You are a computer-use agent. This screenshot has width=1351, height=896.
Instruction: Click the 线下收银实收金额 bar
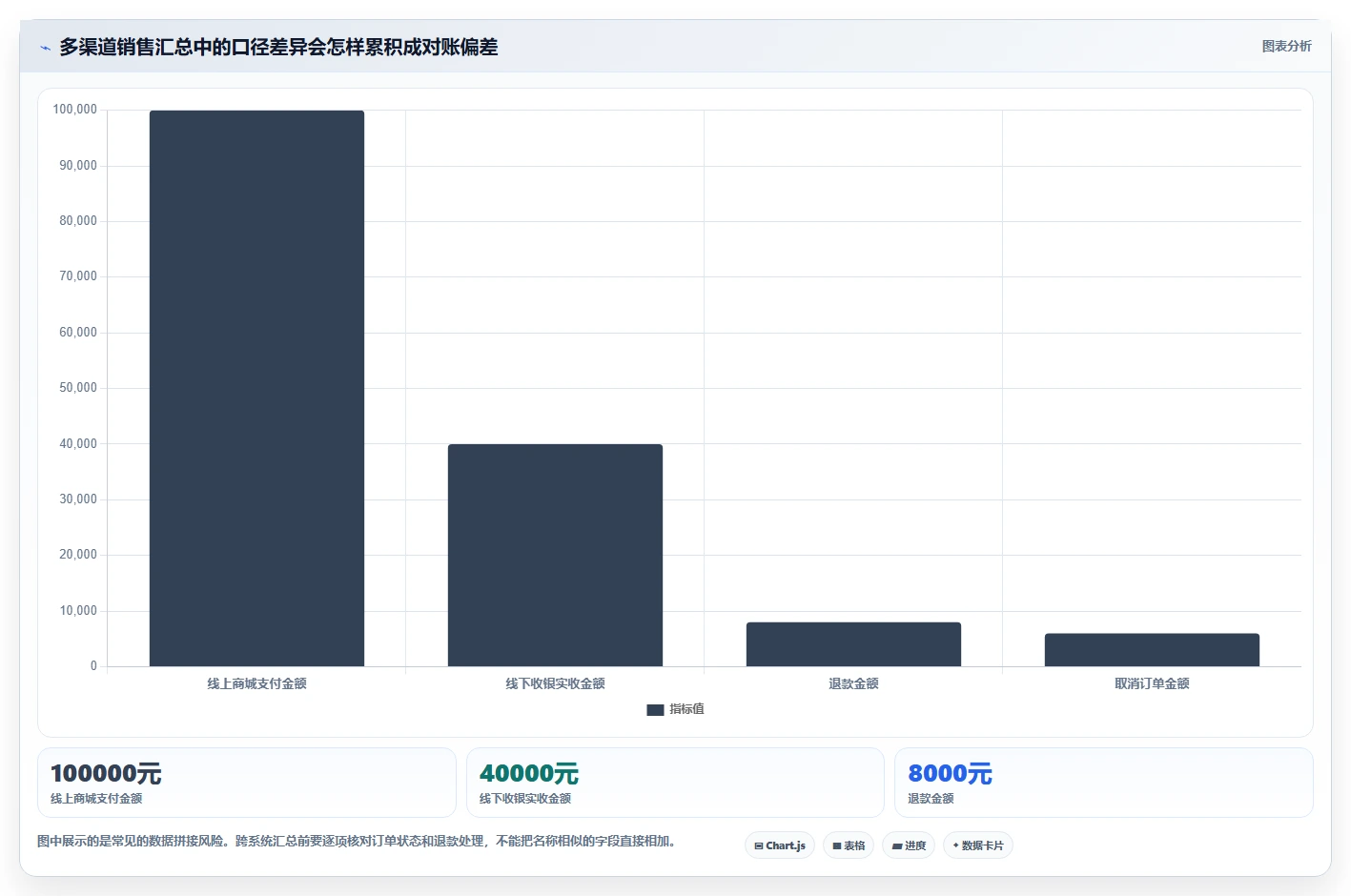point(555,555)
